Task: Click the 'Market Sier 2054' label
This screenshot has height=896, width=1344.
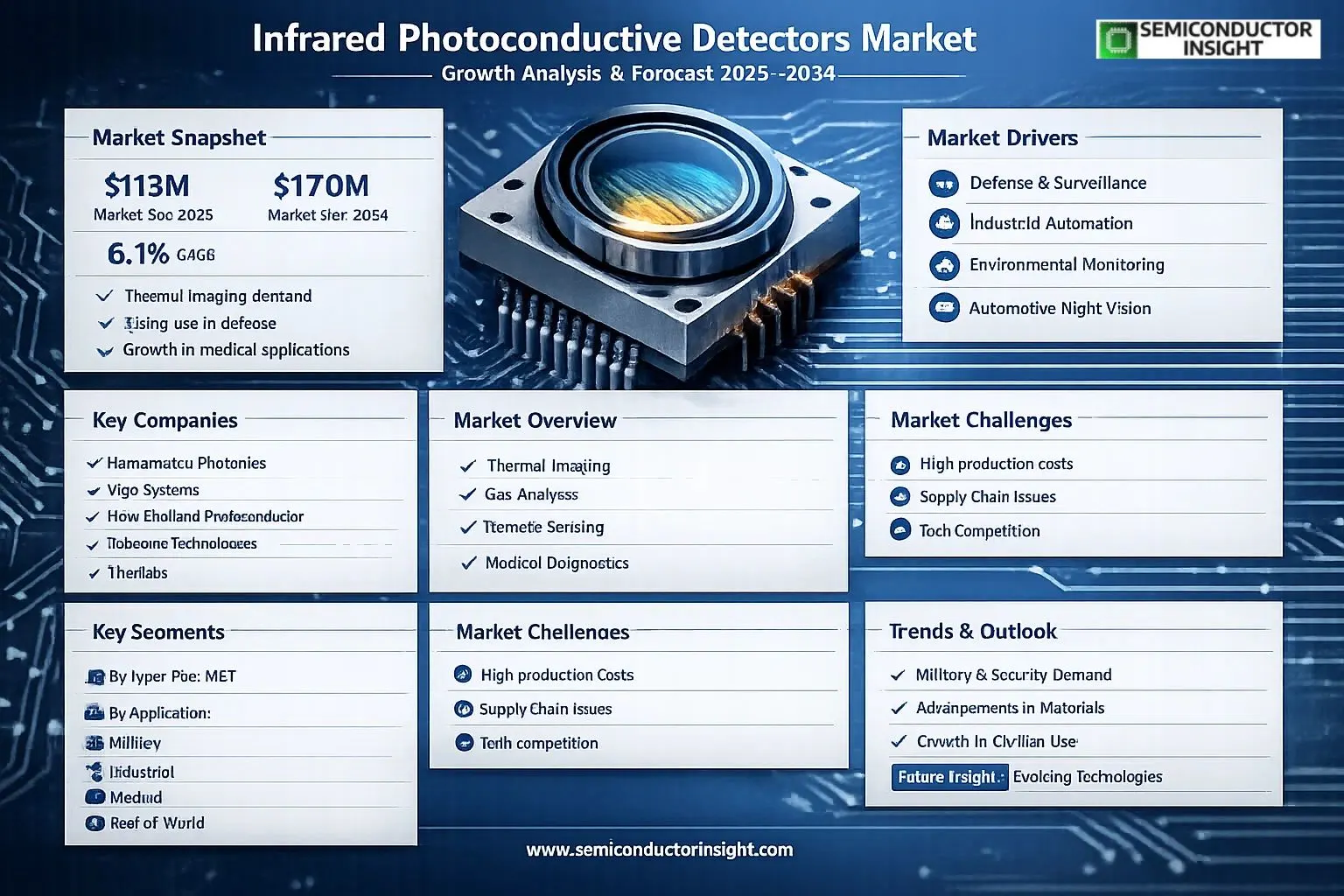Action: click(328, 215)
